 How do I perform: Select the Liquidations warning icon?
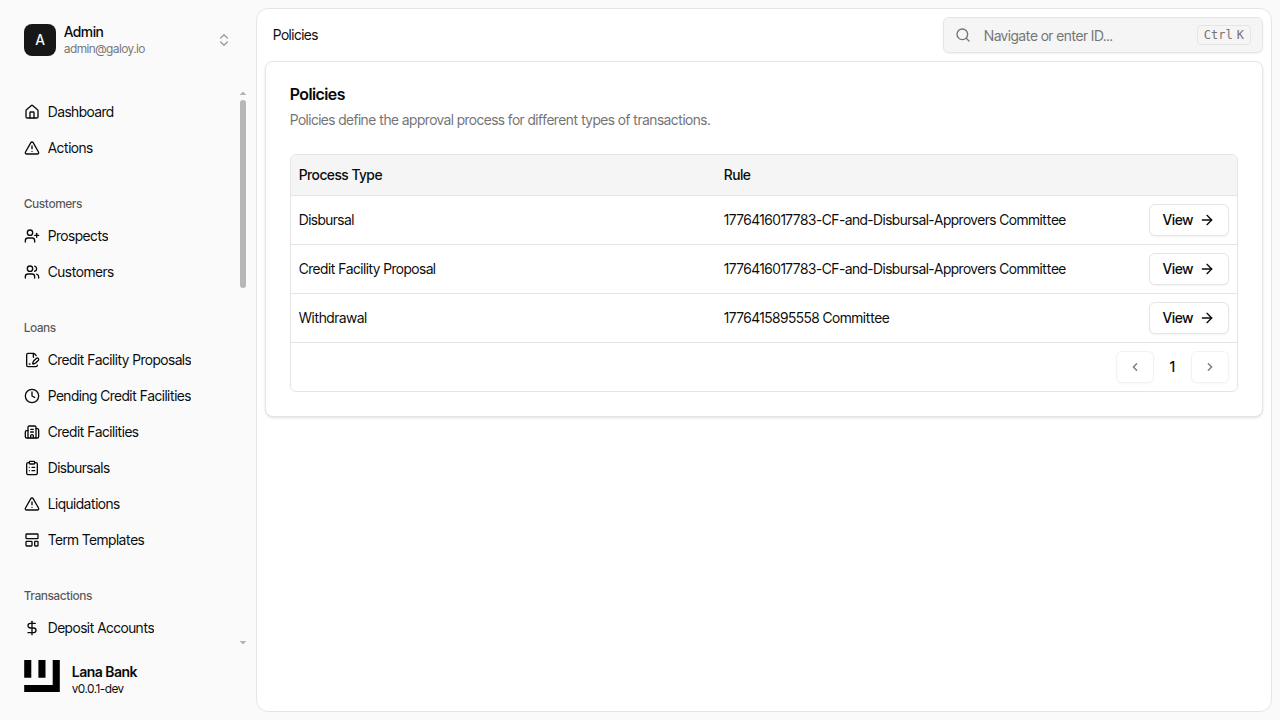pos(31,503)
